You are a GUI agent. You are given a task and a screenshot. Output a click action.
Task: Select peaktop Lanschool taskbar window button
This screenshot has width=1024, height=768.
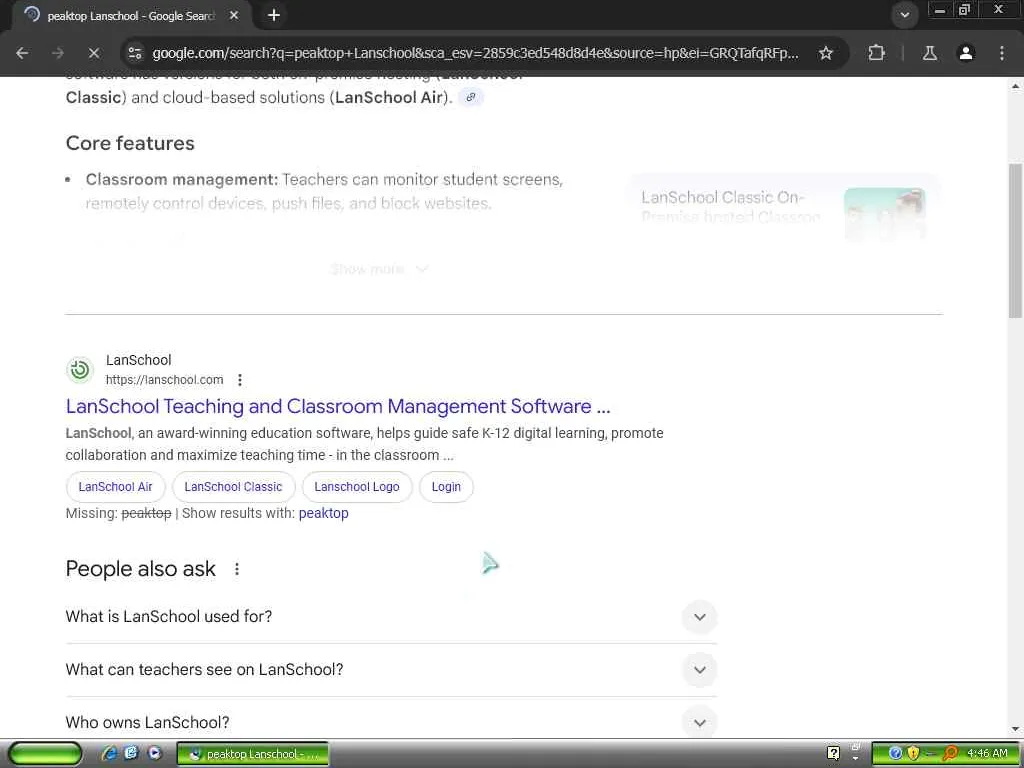(x=253, y=754)
